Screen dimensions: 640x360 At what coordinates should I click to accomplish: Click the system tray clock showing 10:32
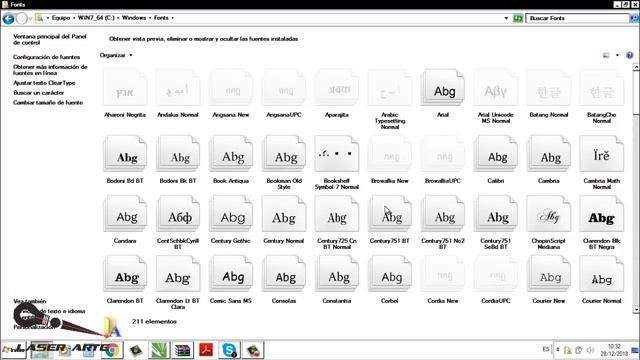[x=614, y=350]
